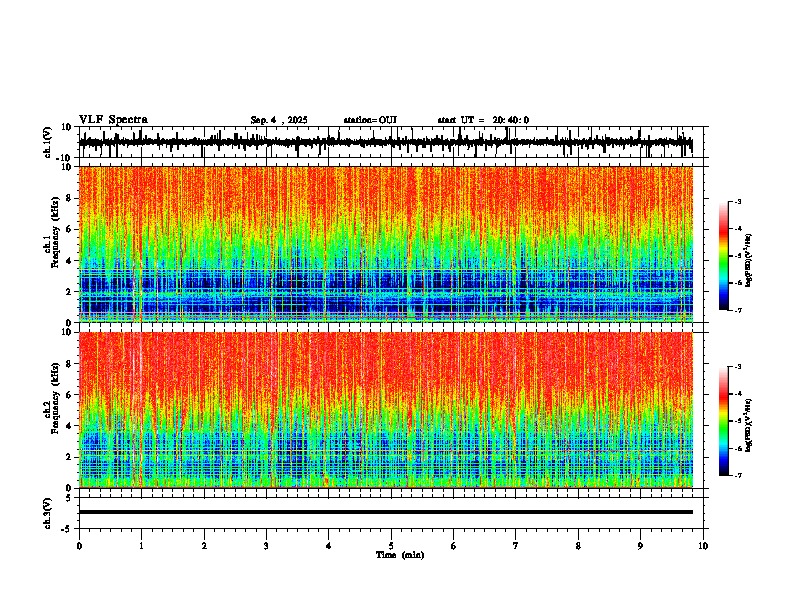
Task: Click the date 'Sep. 4 , 2025'
Action: [x=279, y=120]
